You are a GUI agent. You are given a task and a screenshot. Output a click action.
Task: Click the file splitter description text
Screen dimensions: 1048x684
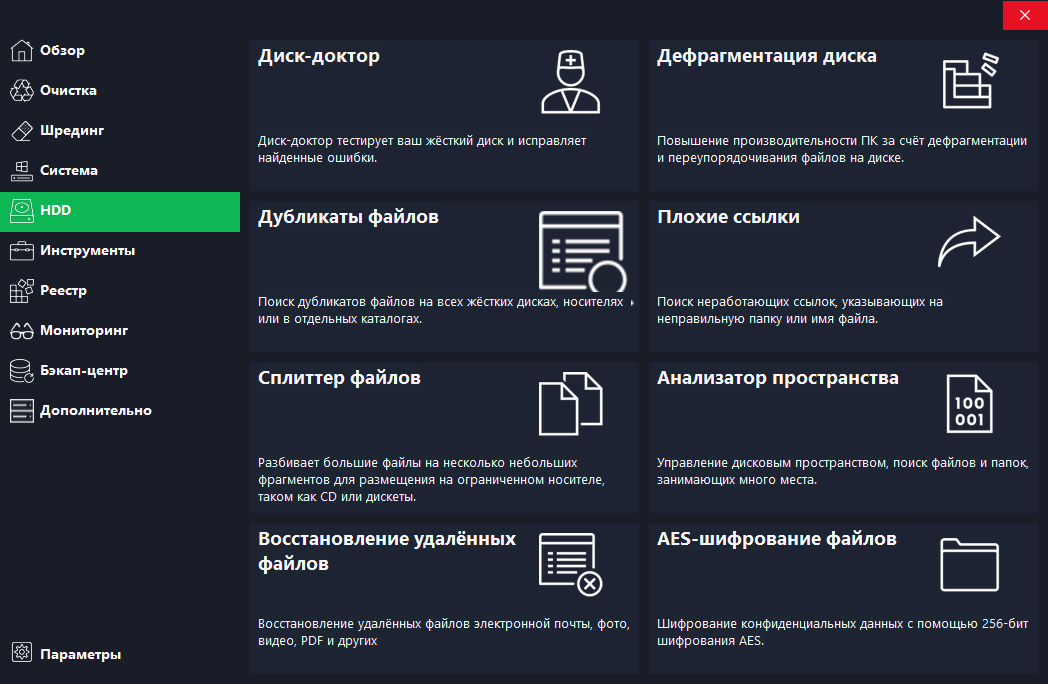click(x=431, y=480)
